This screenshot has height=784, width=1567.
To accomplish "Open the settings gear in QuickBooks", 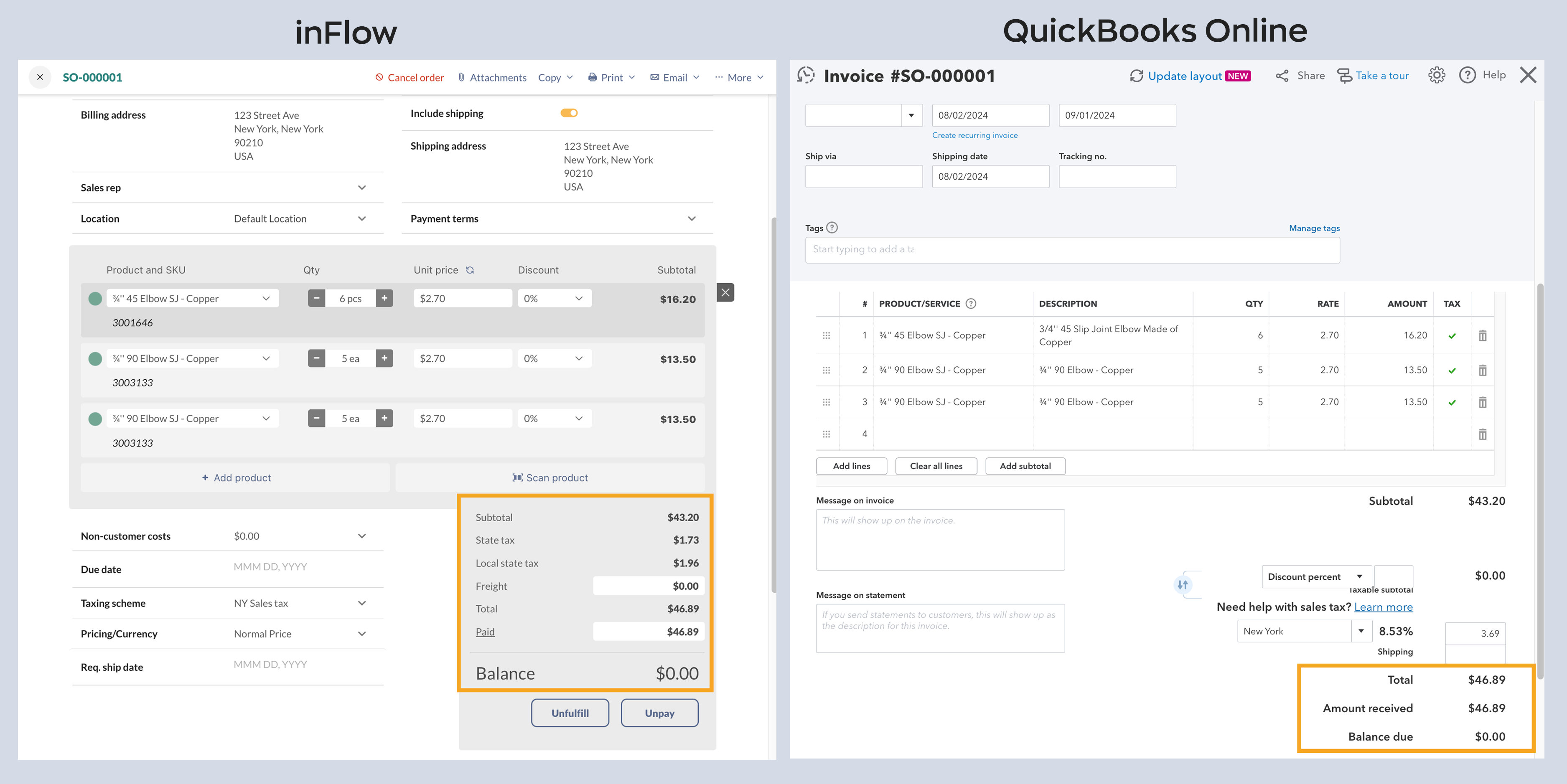I will coord(1437,75).
